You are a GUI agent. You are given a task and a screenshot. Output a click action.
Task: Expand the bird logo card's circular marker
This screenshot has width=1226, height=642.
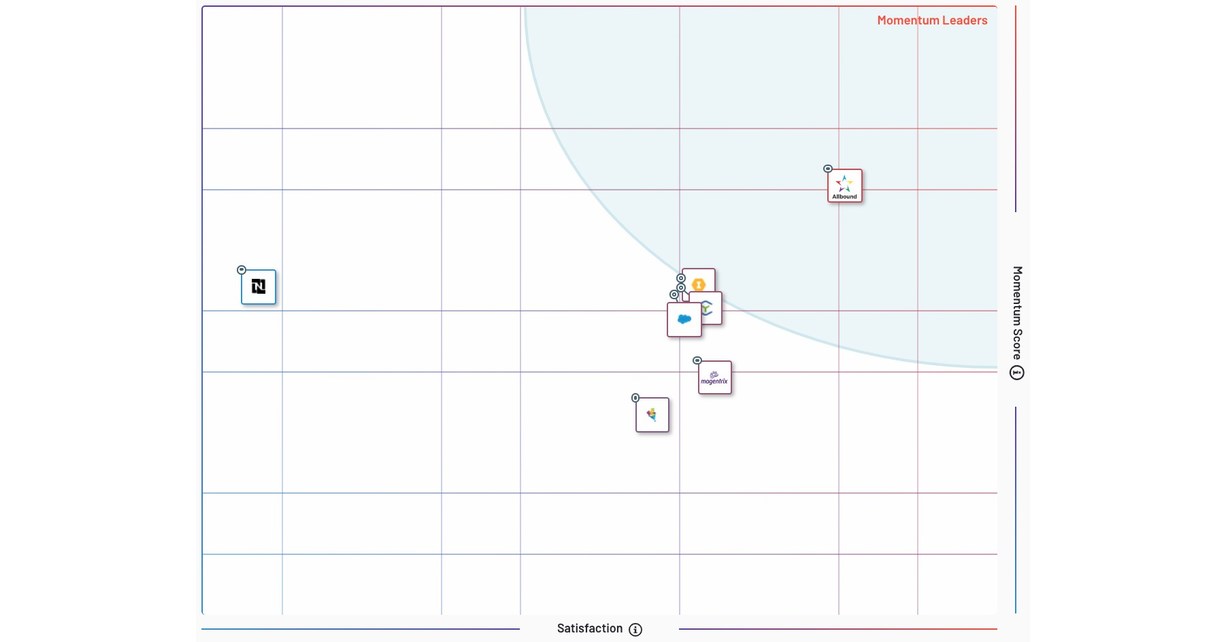(636, 397)
